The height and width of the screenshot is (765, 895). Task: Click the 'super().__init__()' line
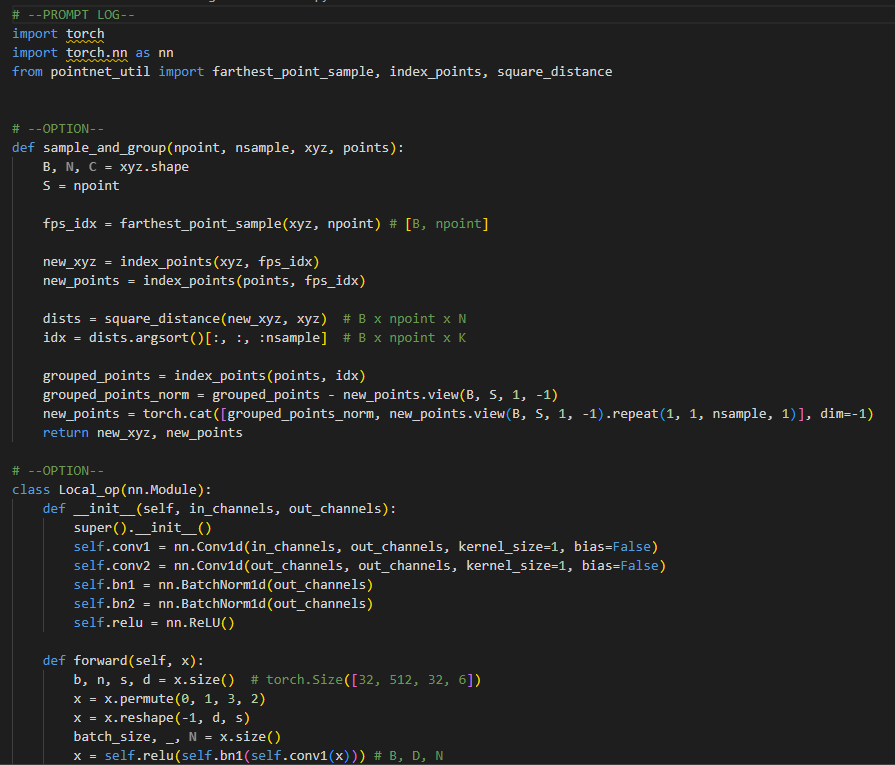pyautogui.click(x=143, y=528)
